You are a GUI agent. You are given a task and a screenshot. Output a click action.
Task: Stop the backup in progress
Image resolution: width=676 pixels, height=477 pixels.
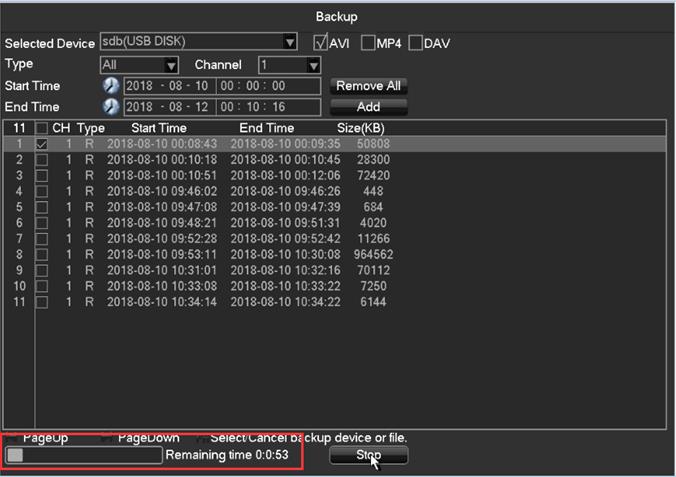click(x=368, y=455)
